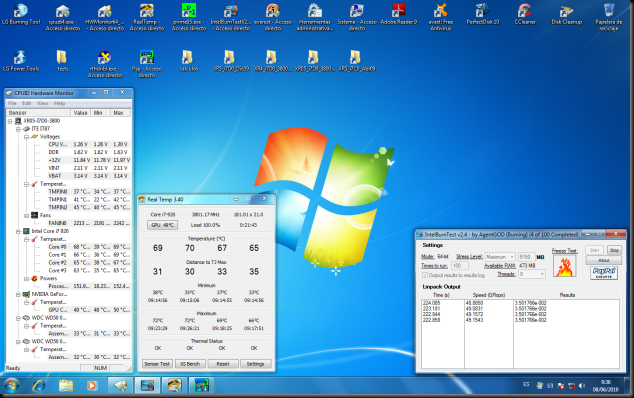Click the Reset button in Real Temp
The image size is (634, 398).
pyautogui.click(x=223, y=364)
